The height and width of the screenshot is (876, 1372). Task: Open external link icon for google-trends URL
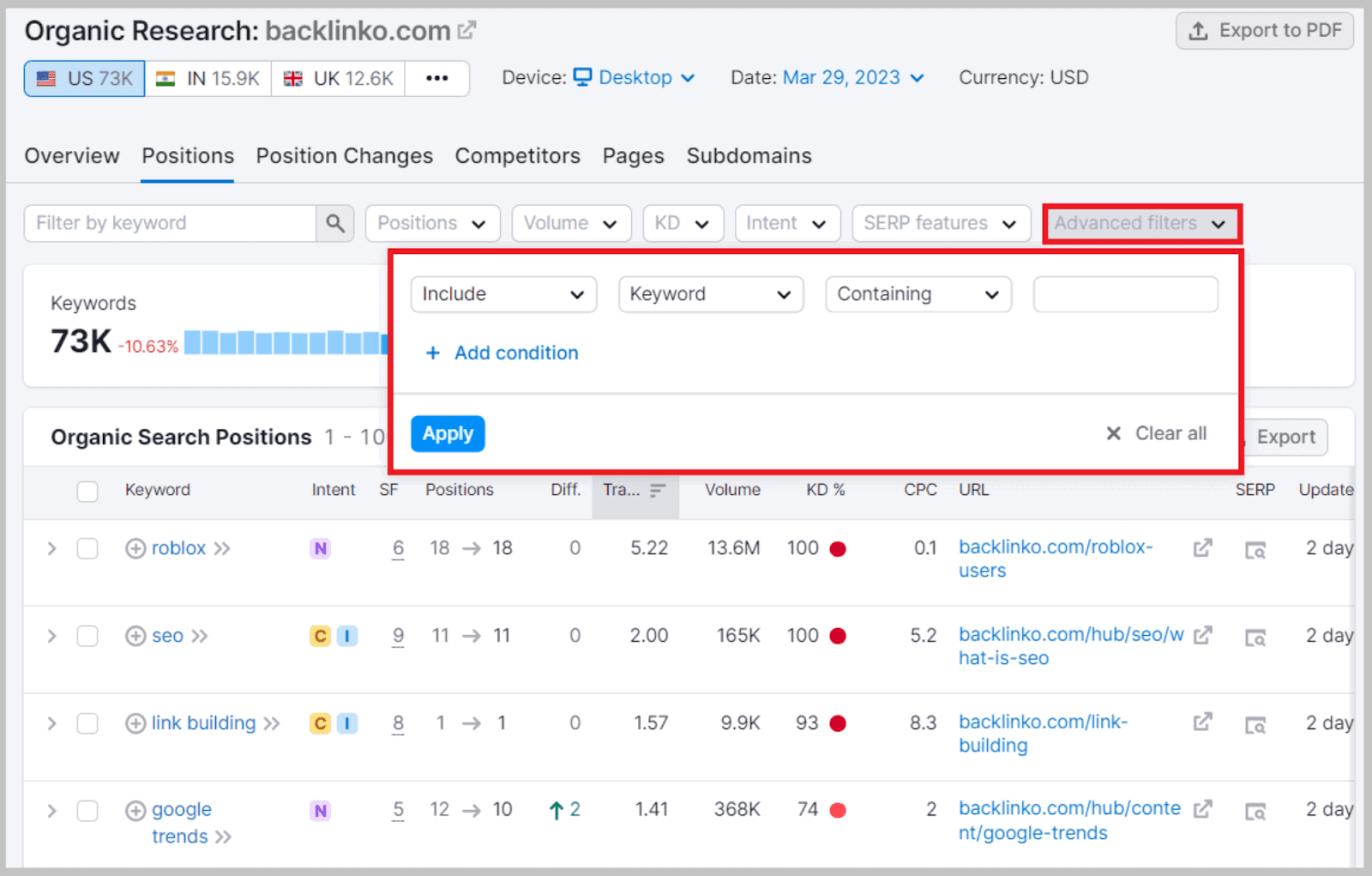(x=1203, y=809)
